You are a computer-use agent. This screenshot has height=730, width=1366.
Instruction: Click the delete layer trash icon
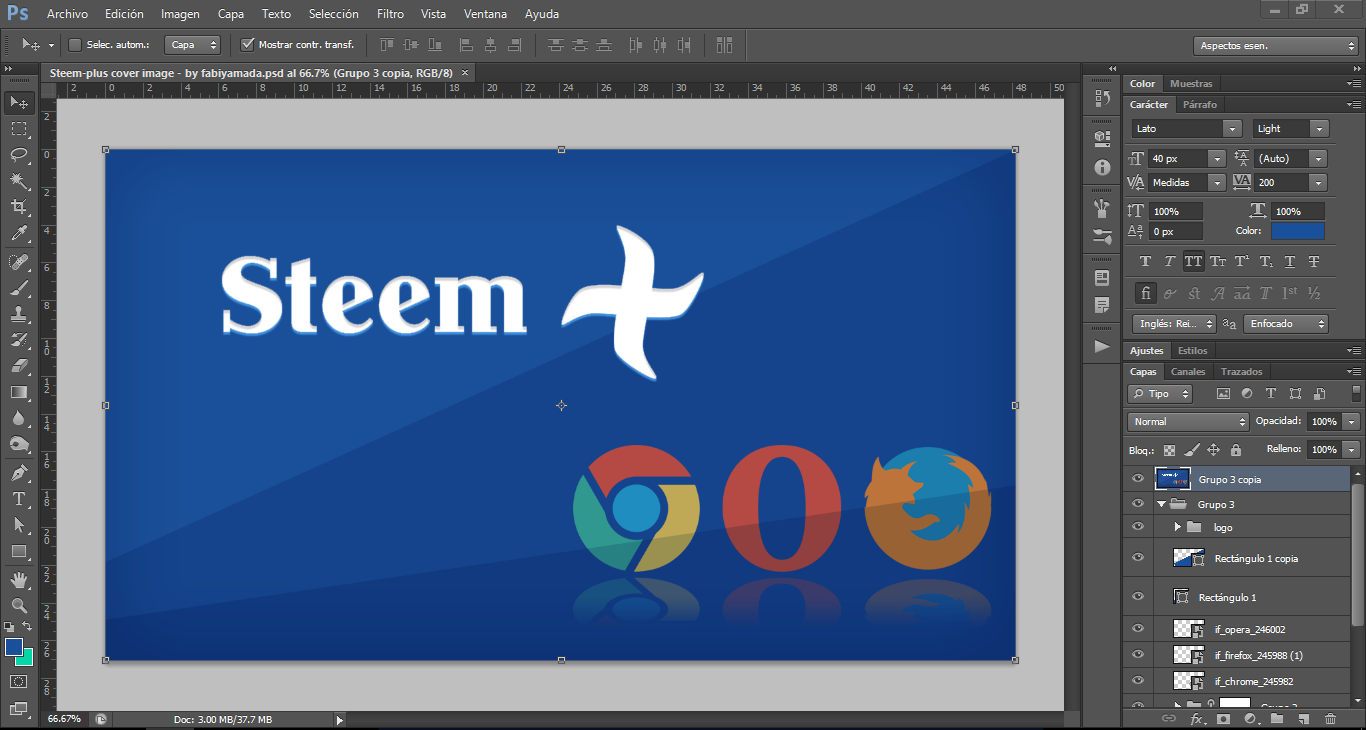click(1330, 719)
